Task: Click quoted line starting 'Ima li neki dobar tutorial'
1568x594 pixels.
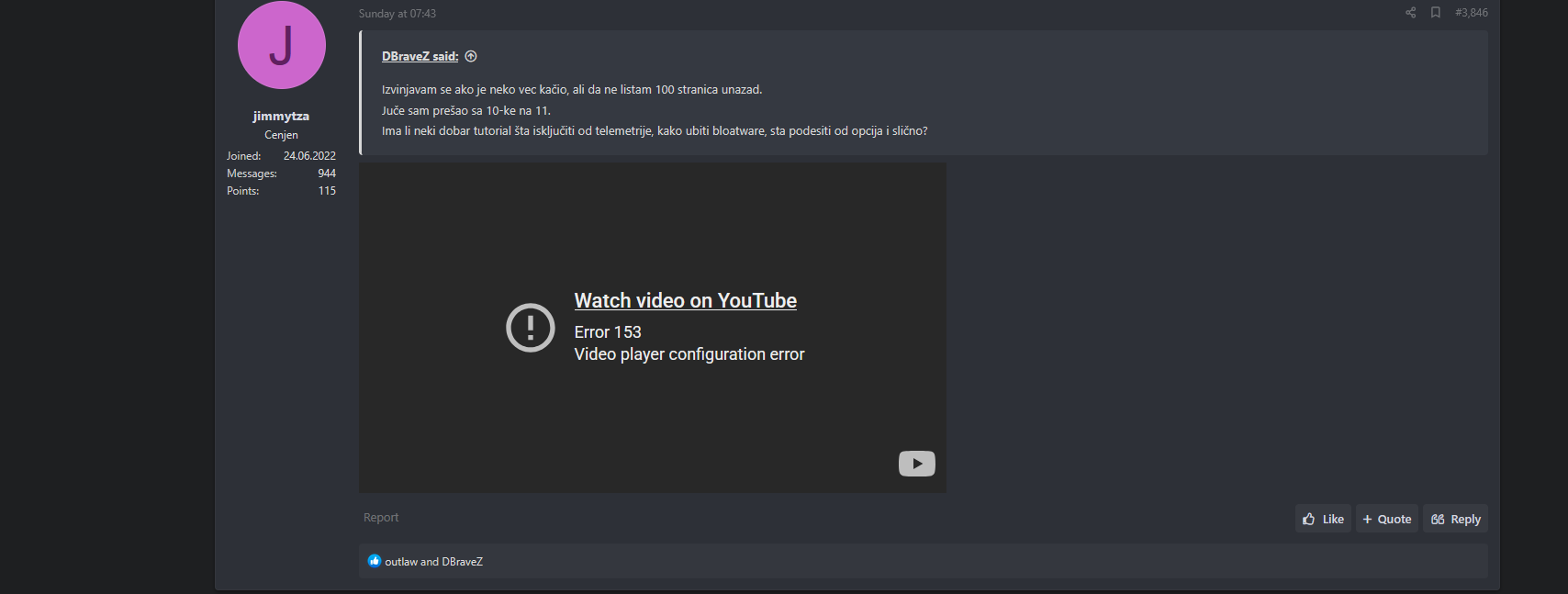Action: click(655, 131)
